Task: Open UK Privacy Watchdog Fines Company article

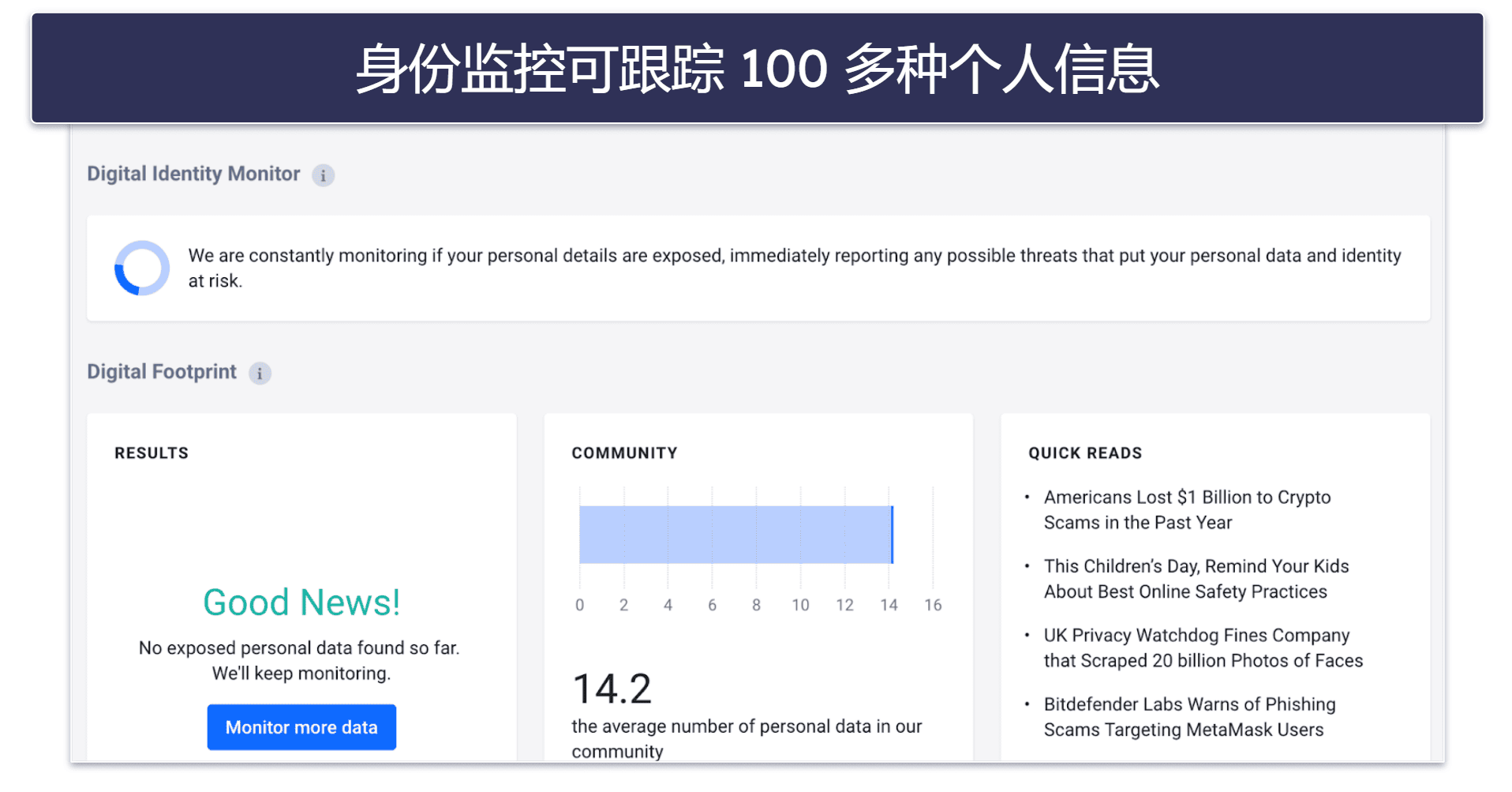Action: 1203,647
